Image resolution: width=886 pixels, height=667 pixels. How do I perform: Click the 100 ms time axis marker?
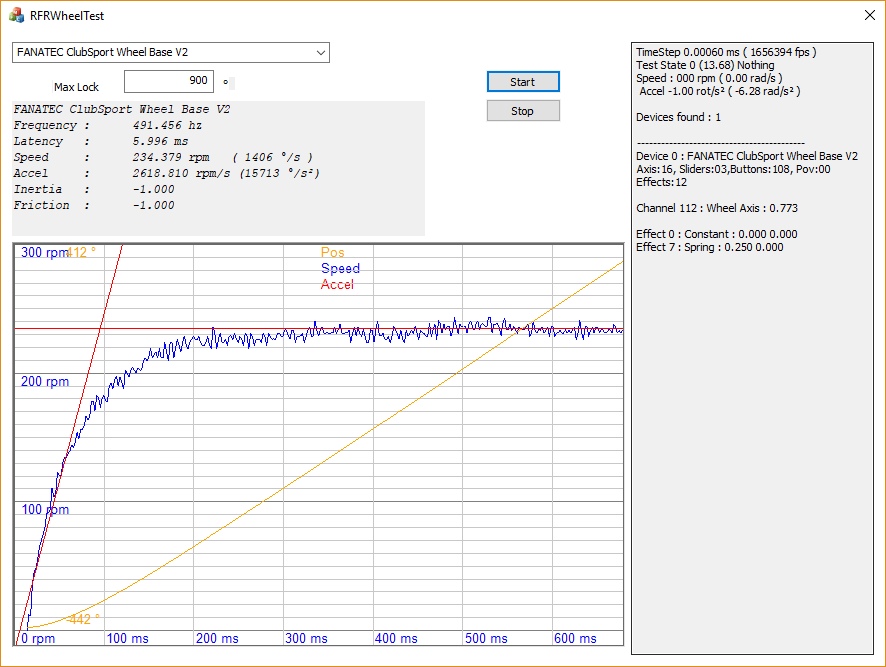128,638
